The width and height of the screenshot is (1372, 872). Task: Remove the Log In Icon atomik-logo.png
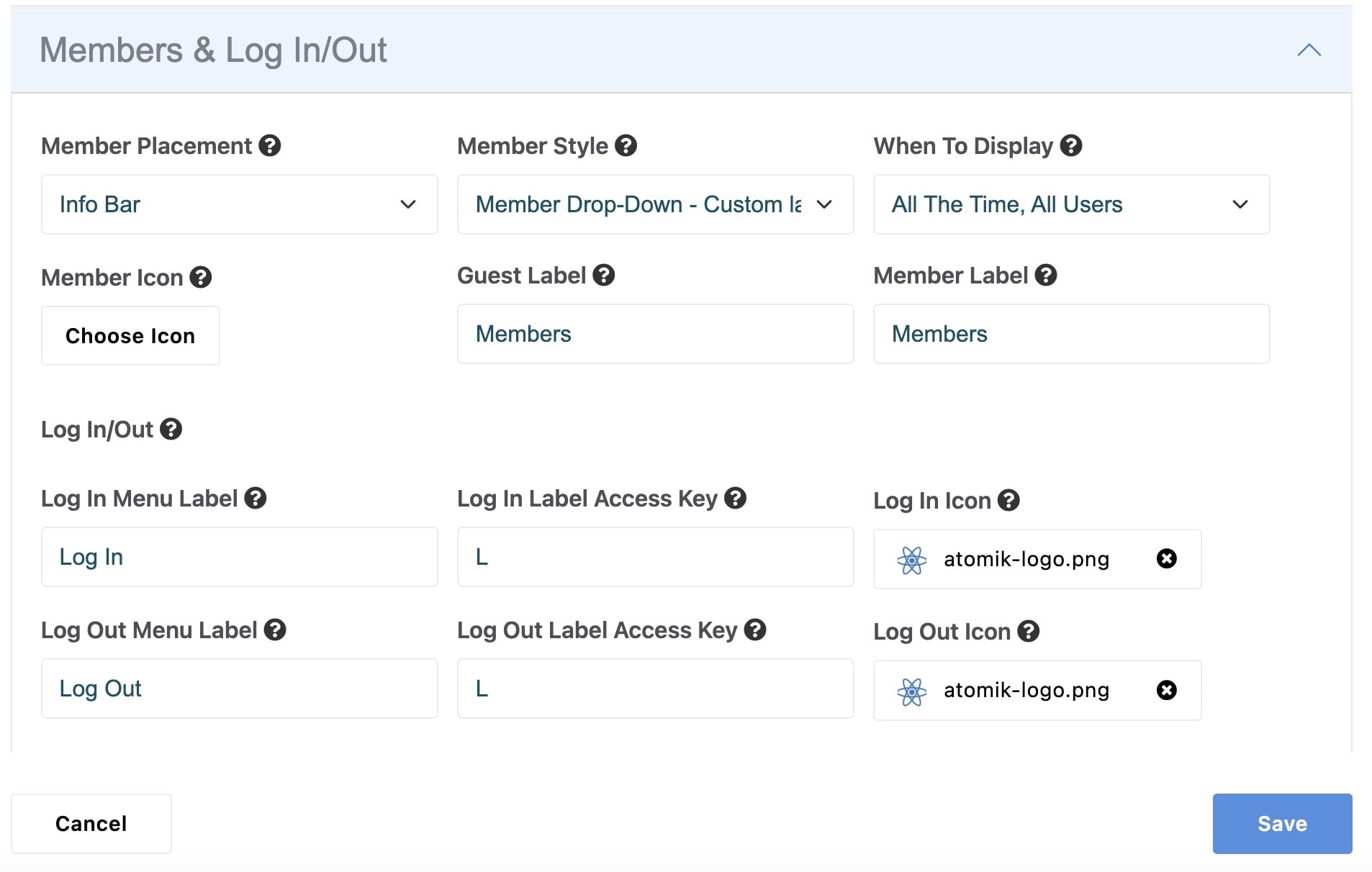click(1166, 559)
